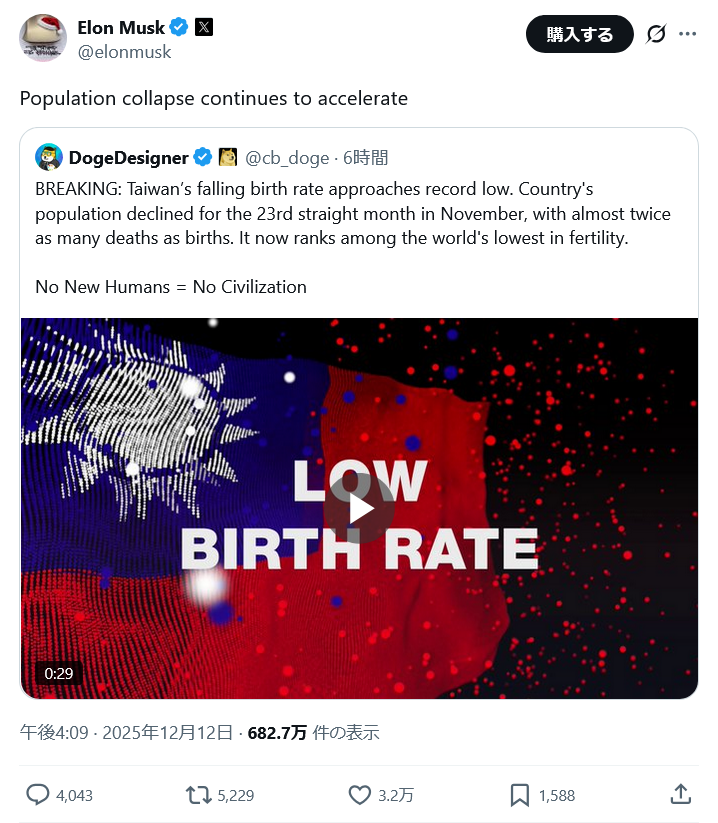The image size is (718, 823).
Task: Click the 682.7万 view count
Action: tap(277, 733)
